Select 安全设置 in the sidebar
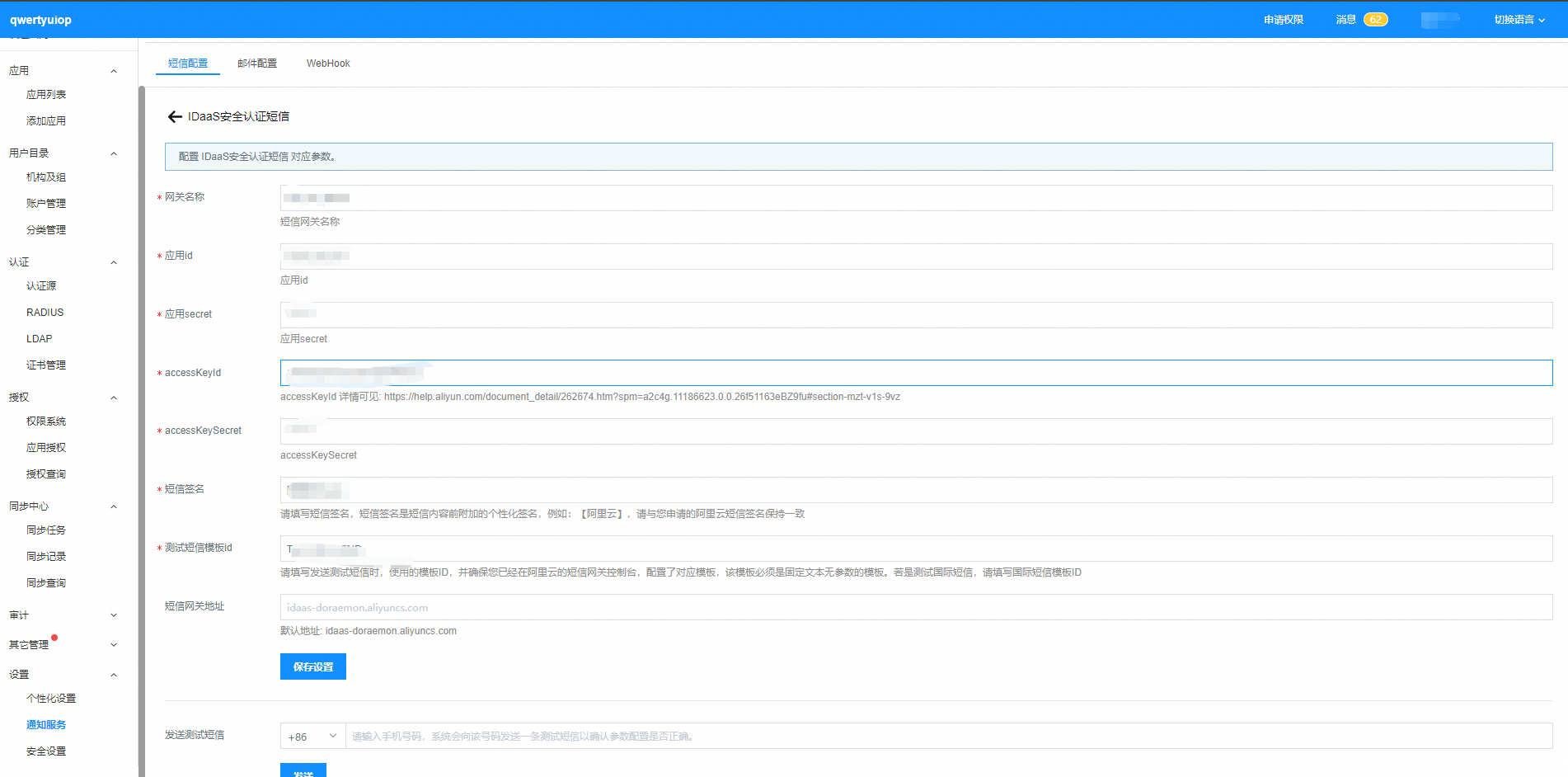 [x=46, y=751]
